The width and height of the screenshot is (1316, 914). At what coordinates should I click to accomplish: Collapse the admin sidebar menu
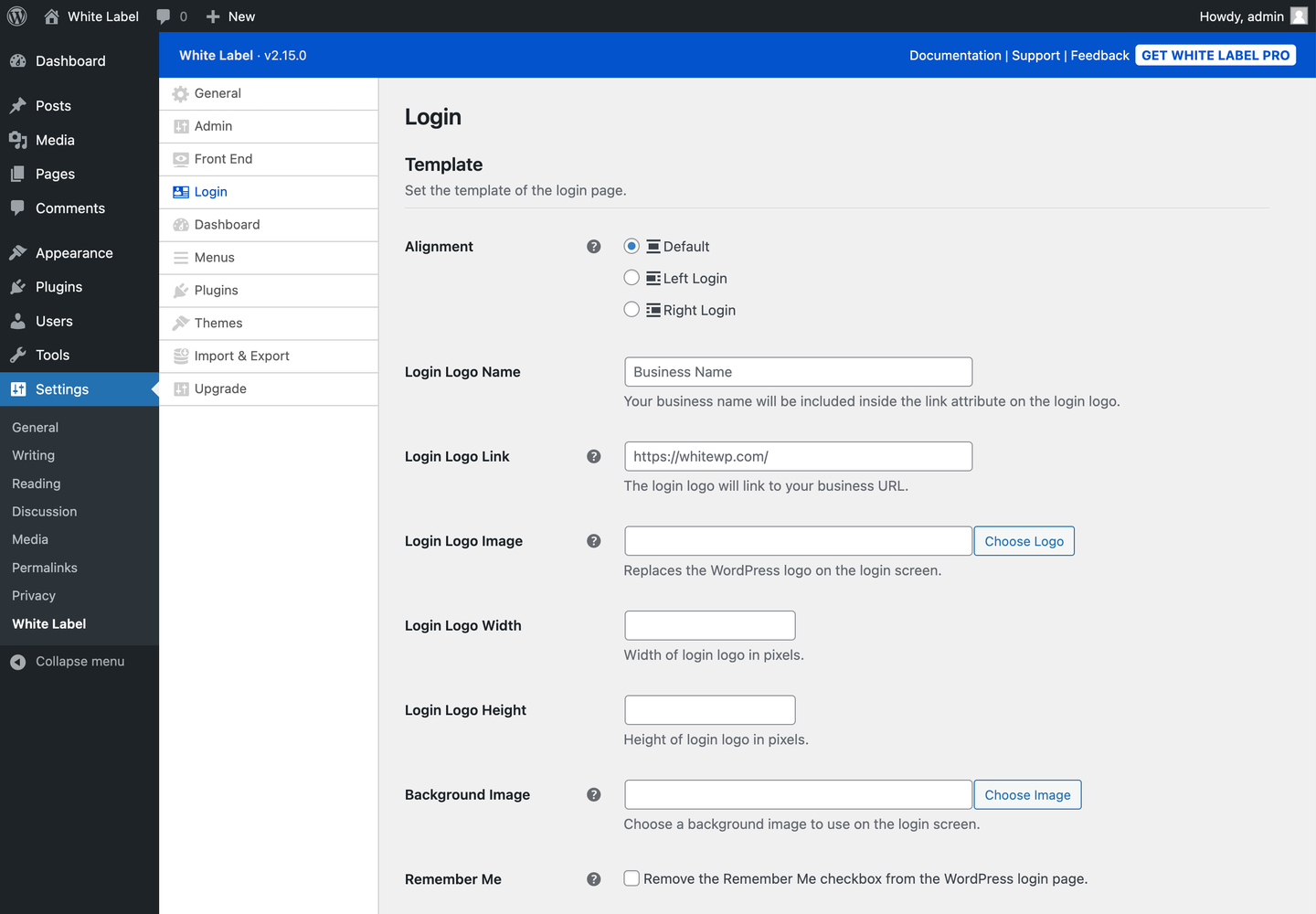[x=18, y=661]
